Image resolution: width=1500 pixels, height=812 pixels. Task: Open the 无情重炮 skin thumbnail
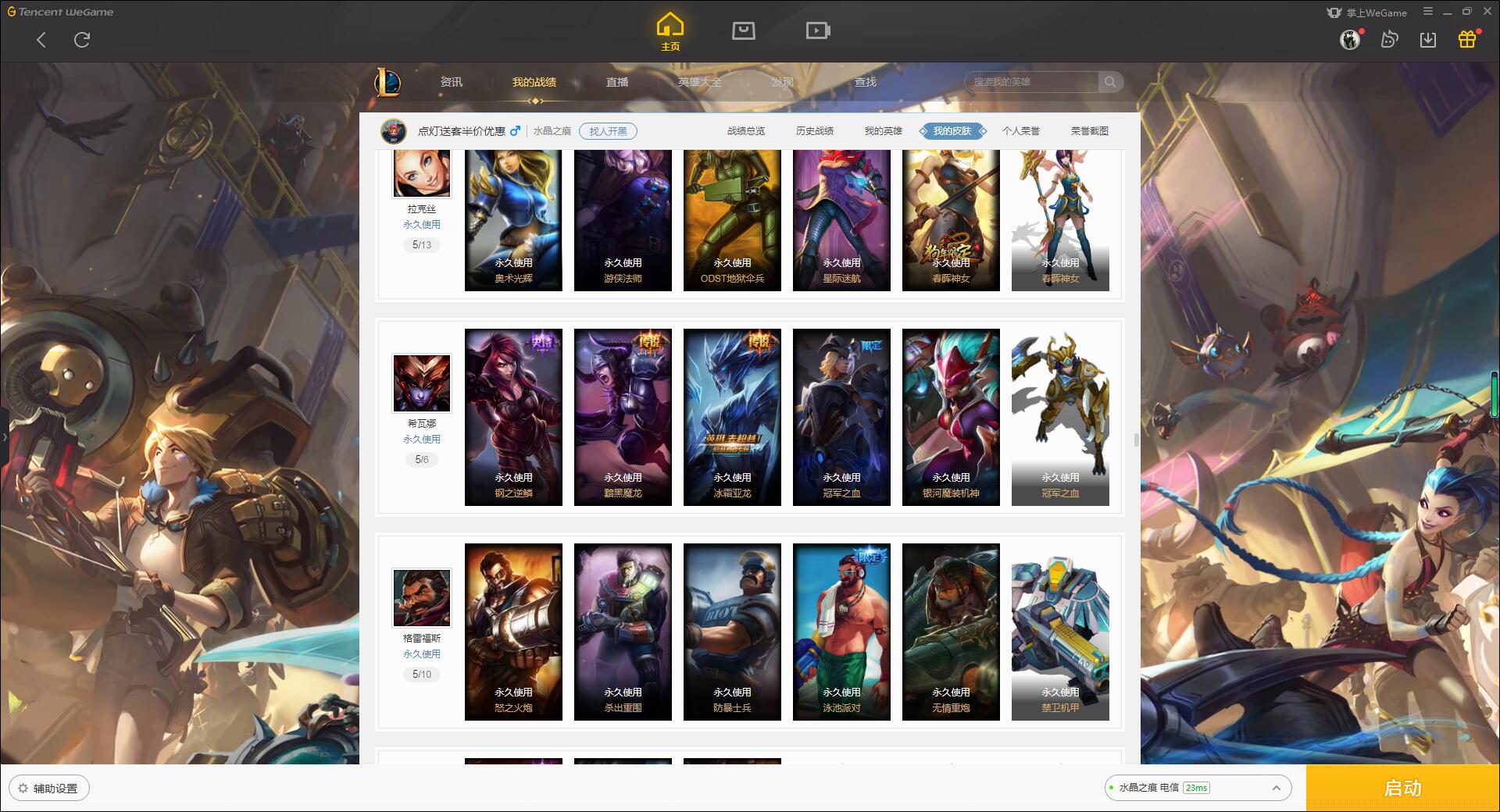click(951, 632)
